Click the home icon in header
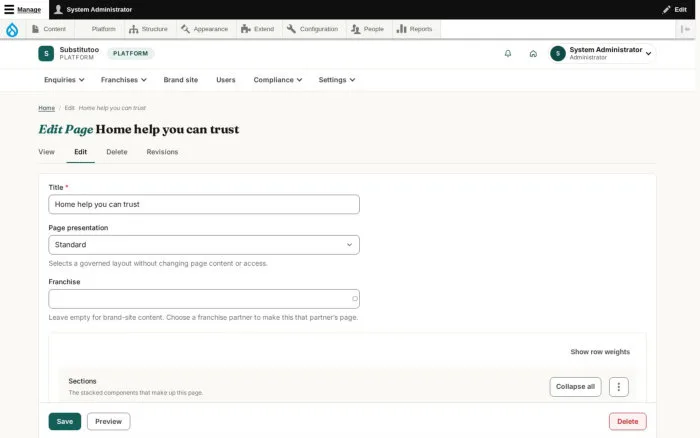Image resolution: width=700 pixels, height=438 pixels. [533, 54]
